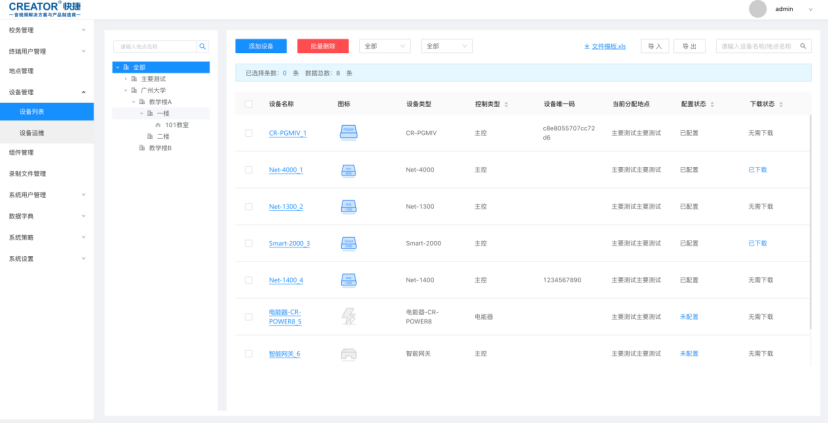
Task: Collapse the 广州大学 tree node
Action: 127,90
